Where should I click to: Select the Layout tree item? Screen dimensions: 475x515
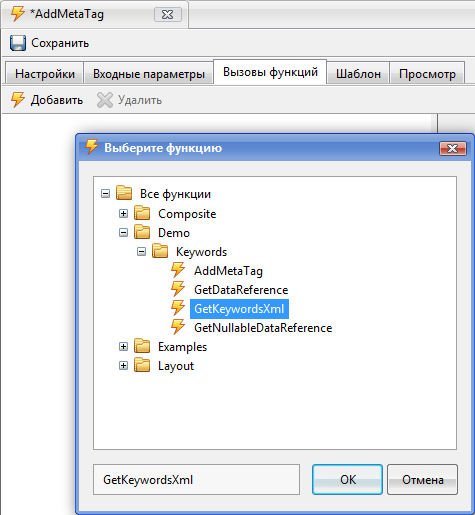(176, 366)
